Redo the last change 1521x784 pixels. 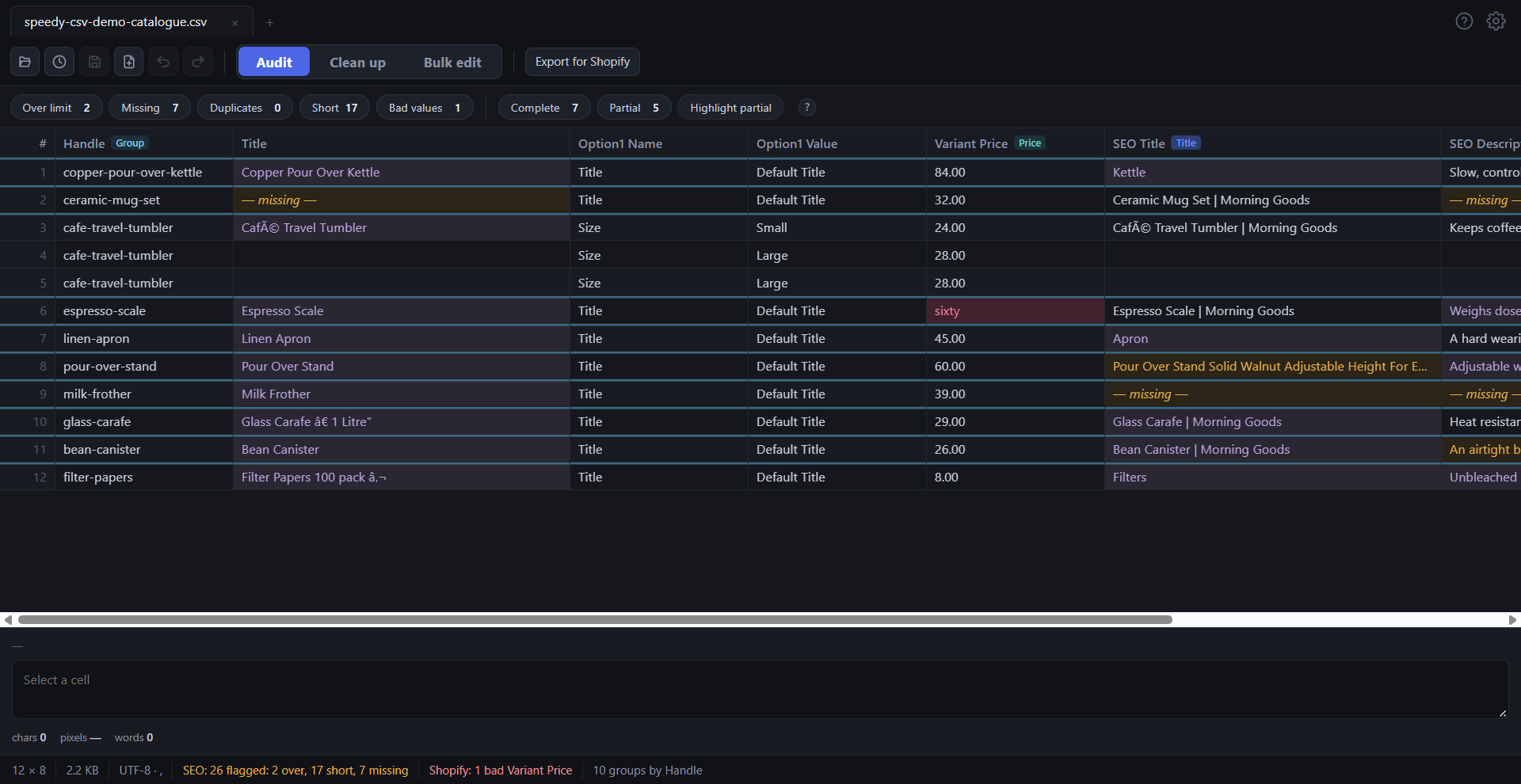click(x=198, y=62)
